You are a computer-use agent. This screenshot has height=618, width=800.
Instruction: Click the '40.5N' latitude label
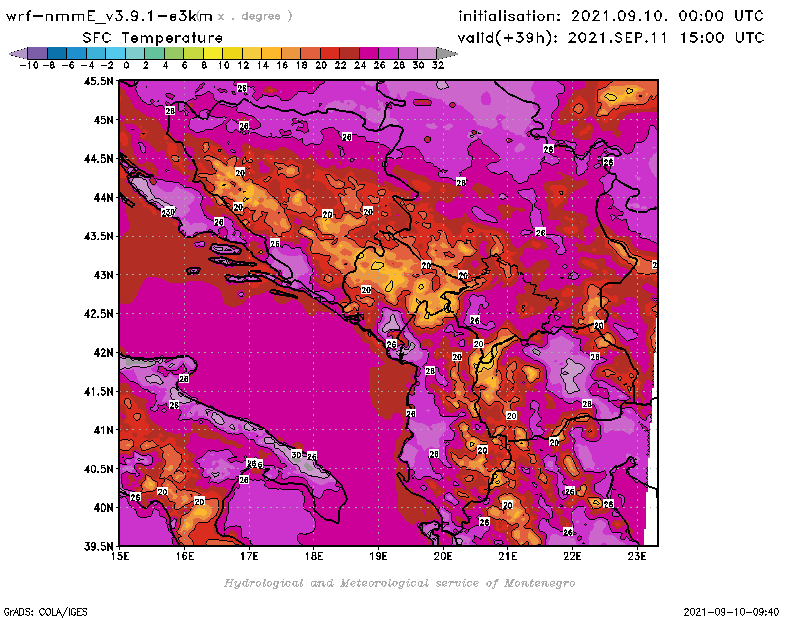coord(98,468)
